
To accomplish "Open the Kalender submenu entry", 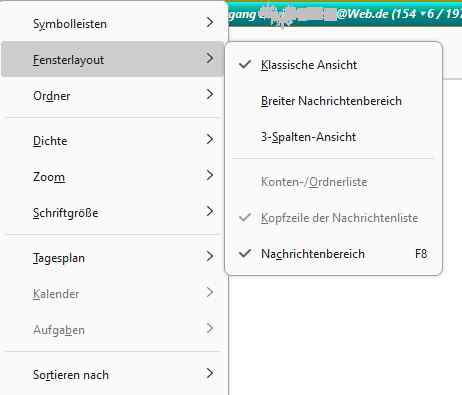I will pyautogui.click(x=113, y=293).
